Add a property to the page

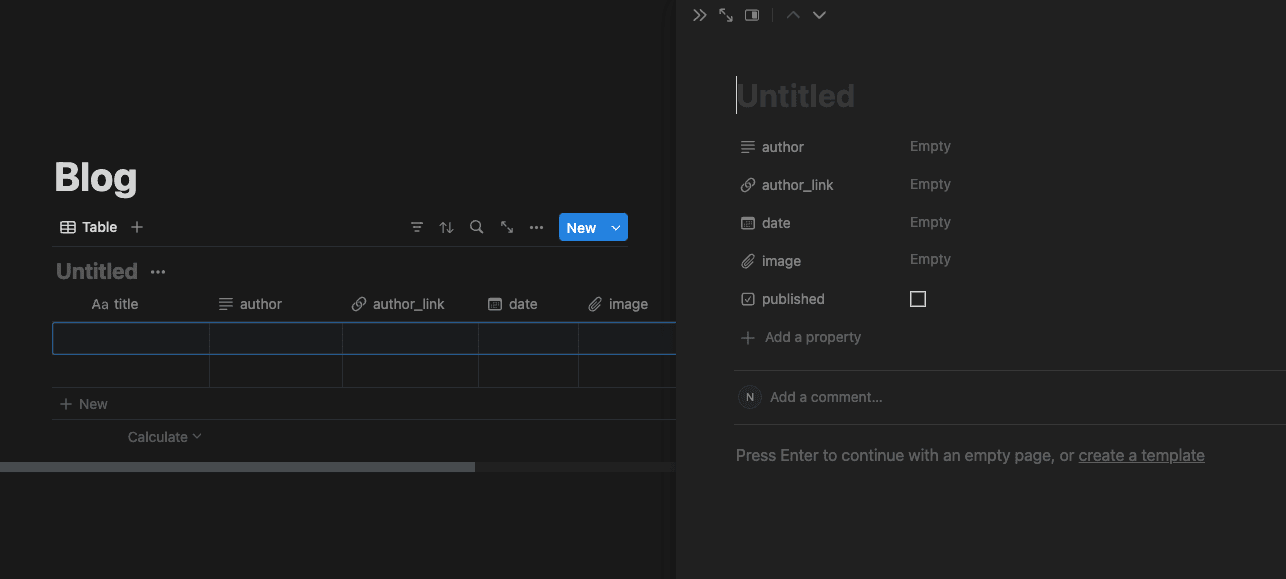point(801,337)
